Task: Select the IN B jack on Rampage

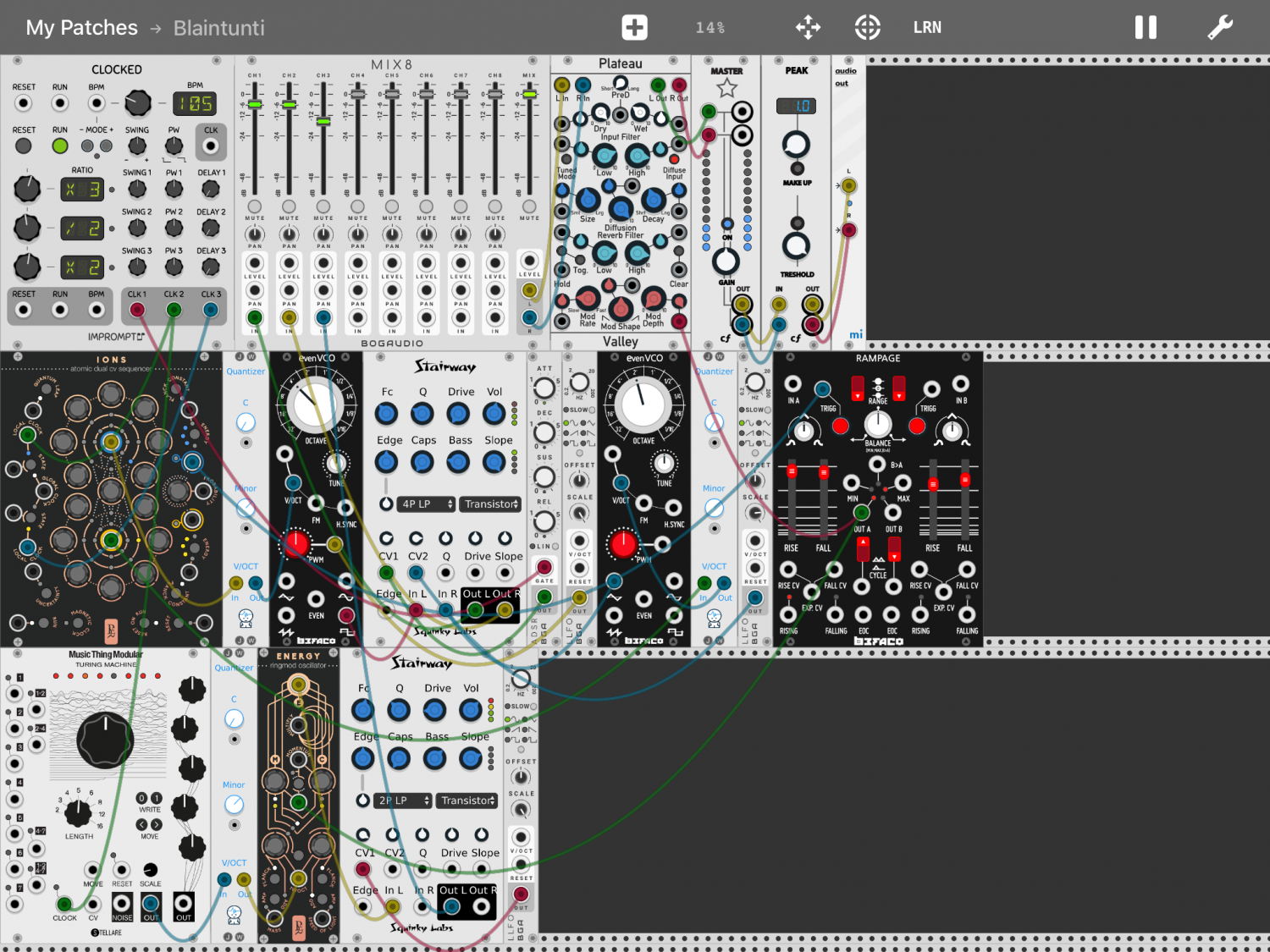Action: click(961, 384)
